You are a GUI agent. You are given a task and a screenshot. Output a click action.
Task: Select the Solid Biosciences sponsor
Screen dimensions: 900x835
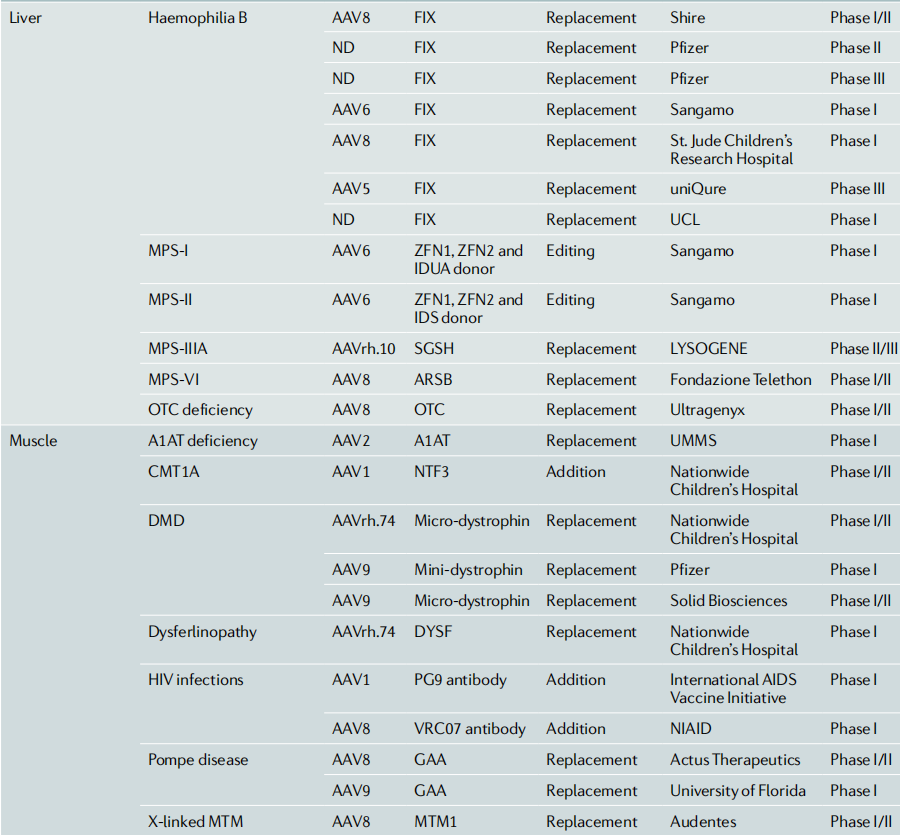pyautogui.click(x=728, y=601)
